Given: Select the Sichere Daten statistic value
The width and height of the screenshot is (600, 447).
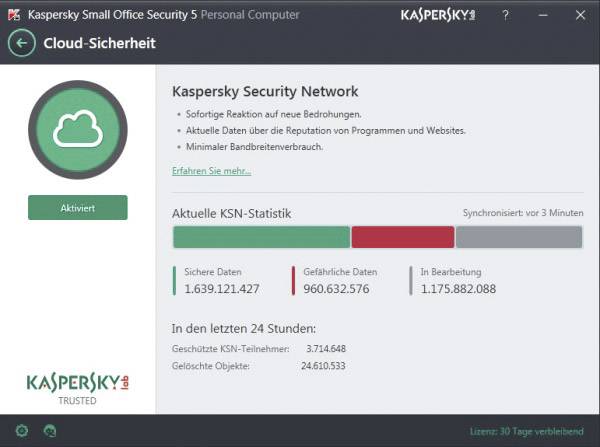Looking at the screenshot, I should pos(222,289).
